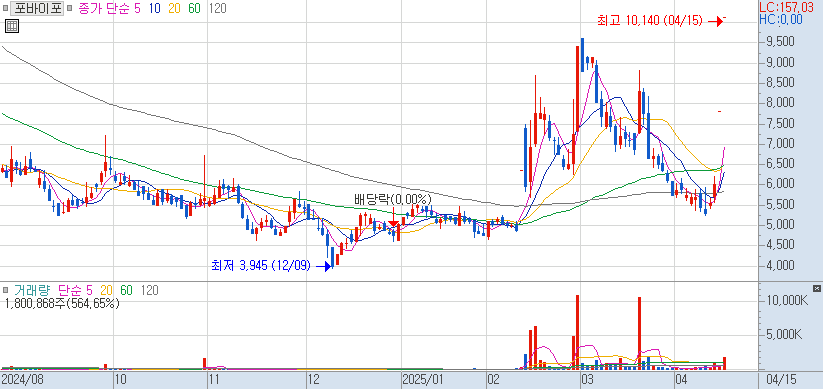Click the 6,500 price axis label
This screenshot has width=823, height=389.
coord(779,164)
